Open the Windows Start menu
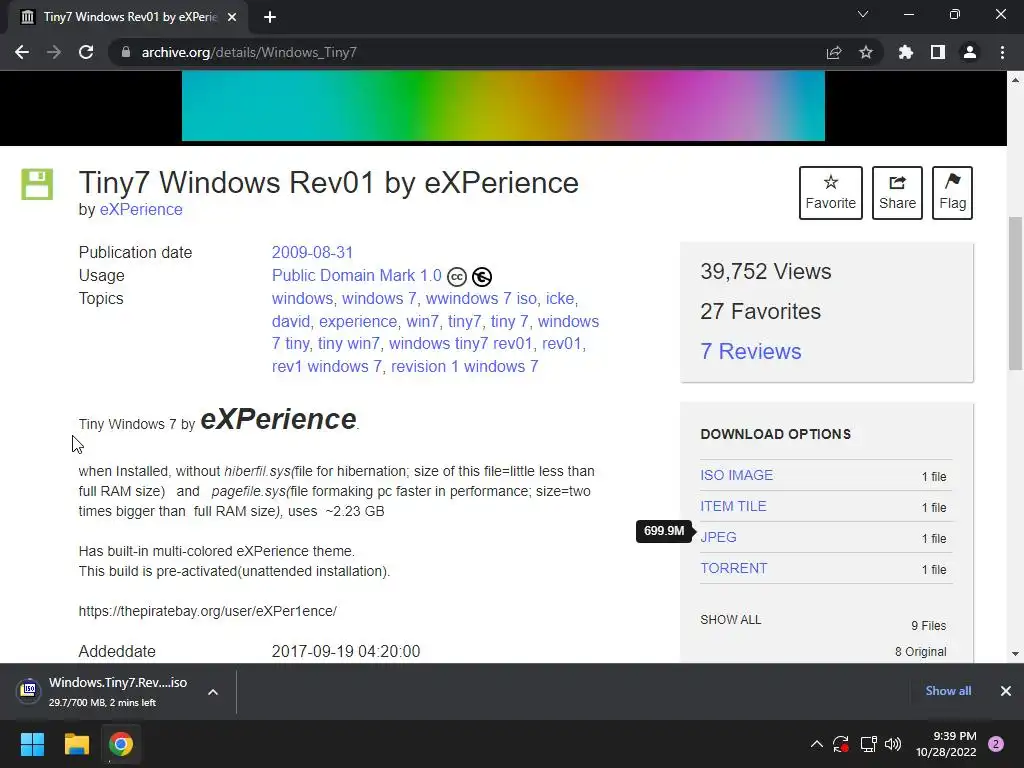1024x768 pixels. [32, 744]
